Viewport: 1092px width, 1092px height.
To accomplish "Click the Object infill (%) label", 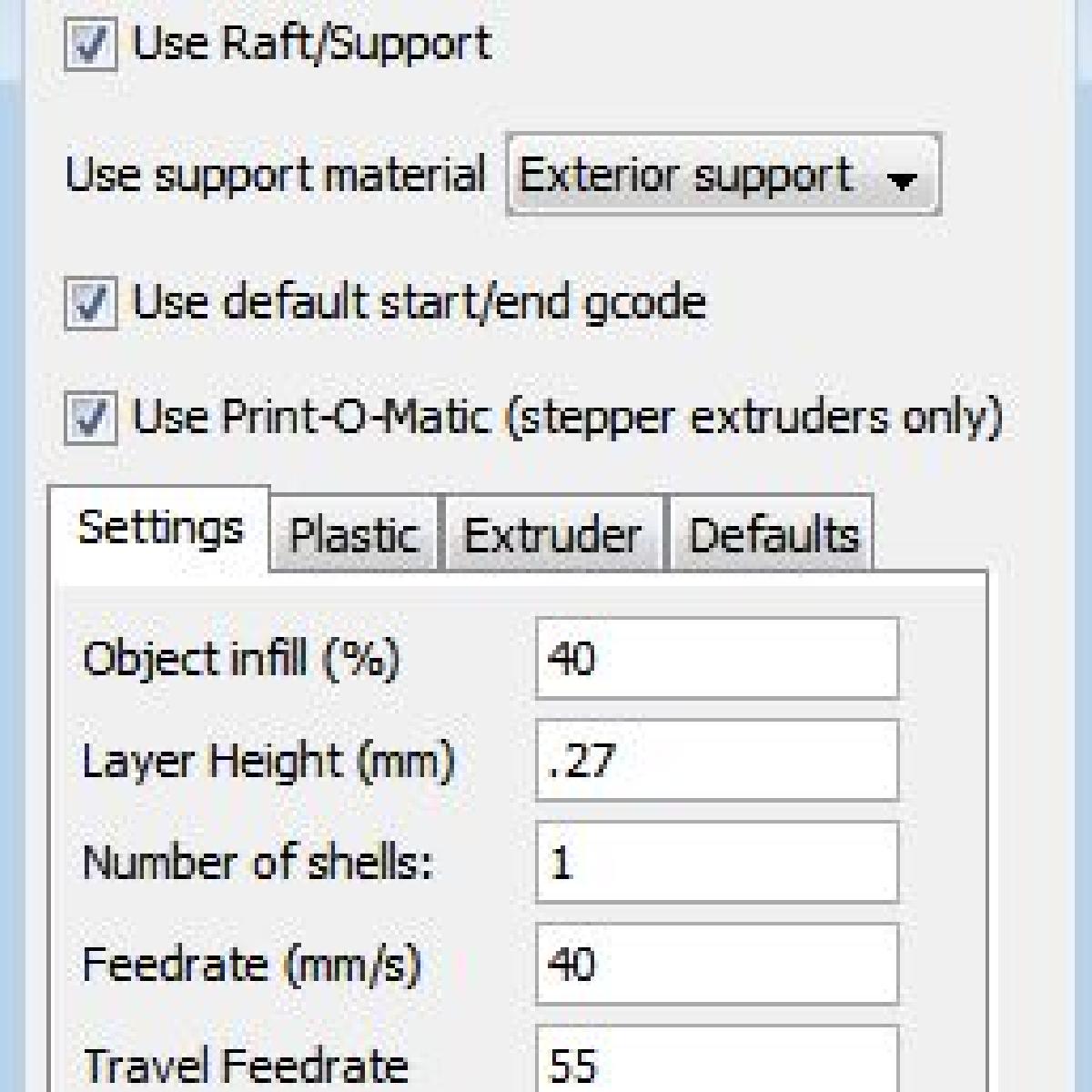I will (x=241, y=658).
